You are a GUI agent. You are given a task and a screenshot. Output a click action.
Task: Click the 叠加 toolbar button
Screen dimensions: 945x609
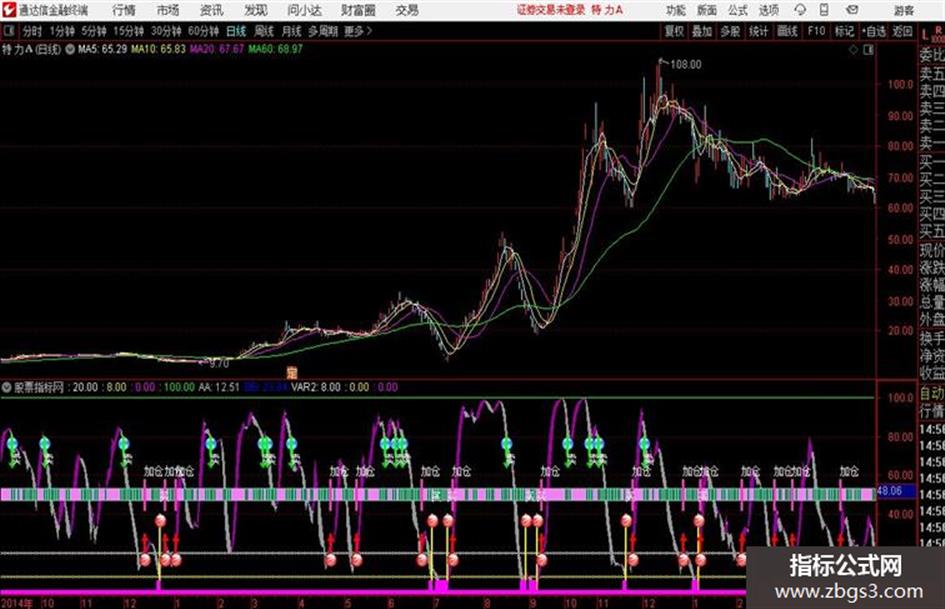click(x=702, y=31)
